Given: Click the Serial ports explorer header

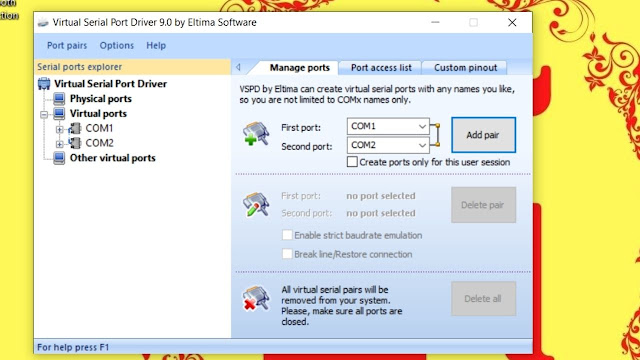Looking at the screenshot, I should (x=132, y=67).
